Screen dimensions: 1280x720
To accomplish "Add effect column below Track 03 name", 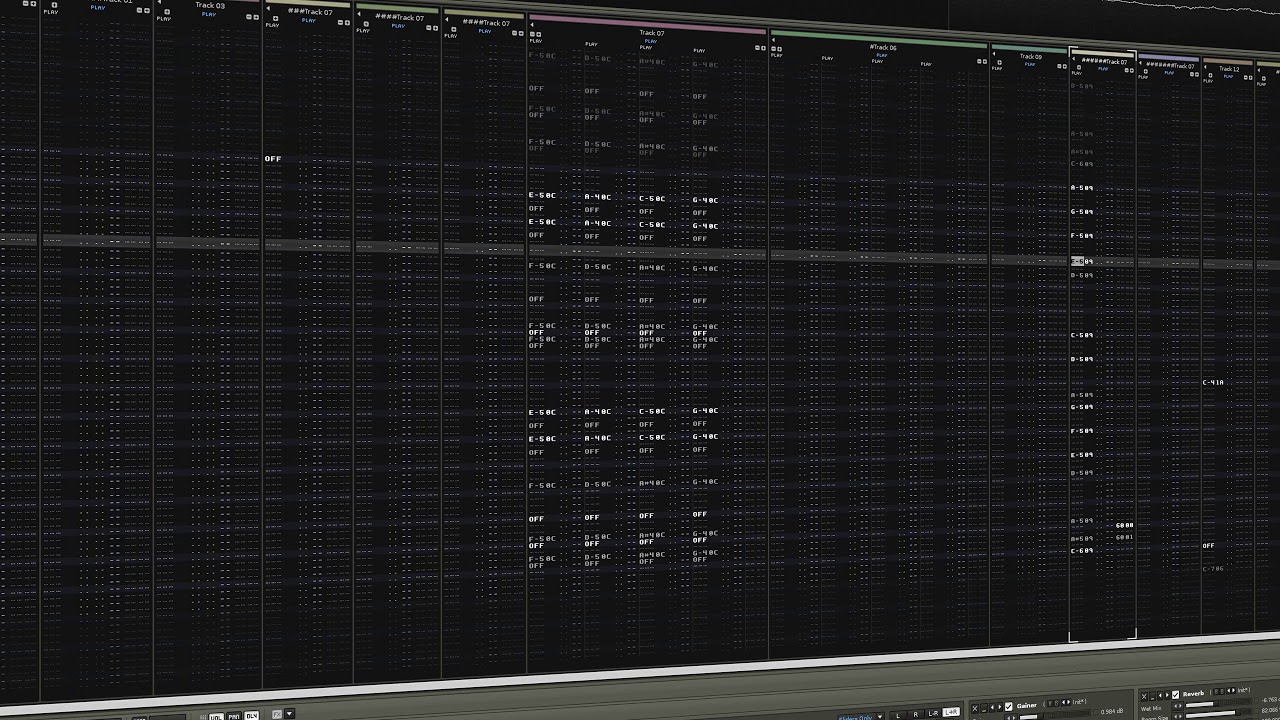I will coord(167,12).
